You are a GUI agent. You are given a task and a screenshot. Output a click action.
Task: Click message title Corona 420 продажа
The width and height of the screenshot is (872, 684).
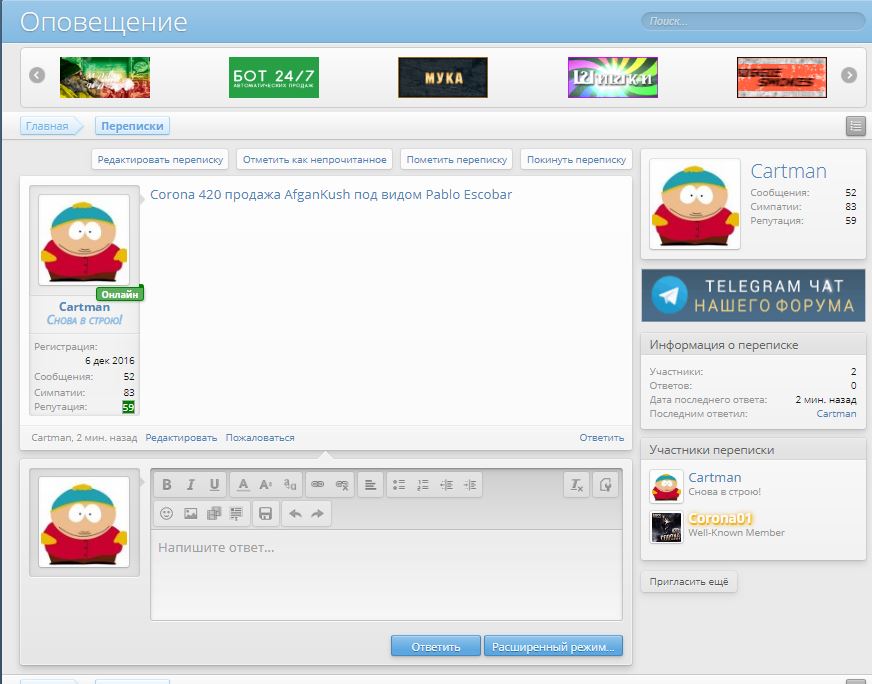pos(331,195)
